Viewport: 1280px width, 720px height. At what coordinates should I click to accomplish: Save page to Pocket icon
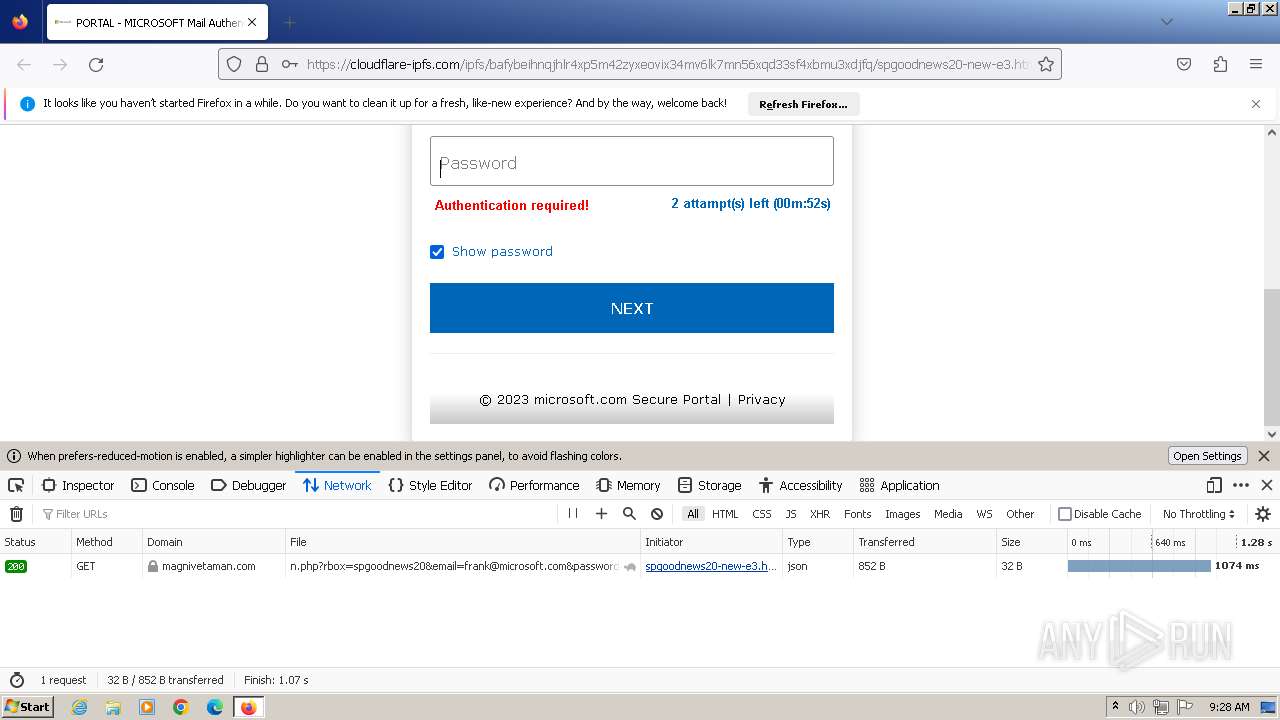pyautogui.click(x=1184, y=64)
